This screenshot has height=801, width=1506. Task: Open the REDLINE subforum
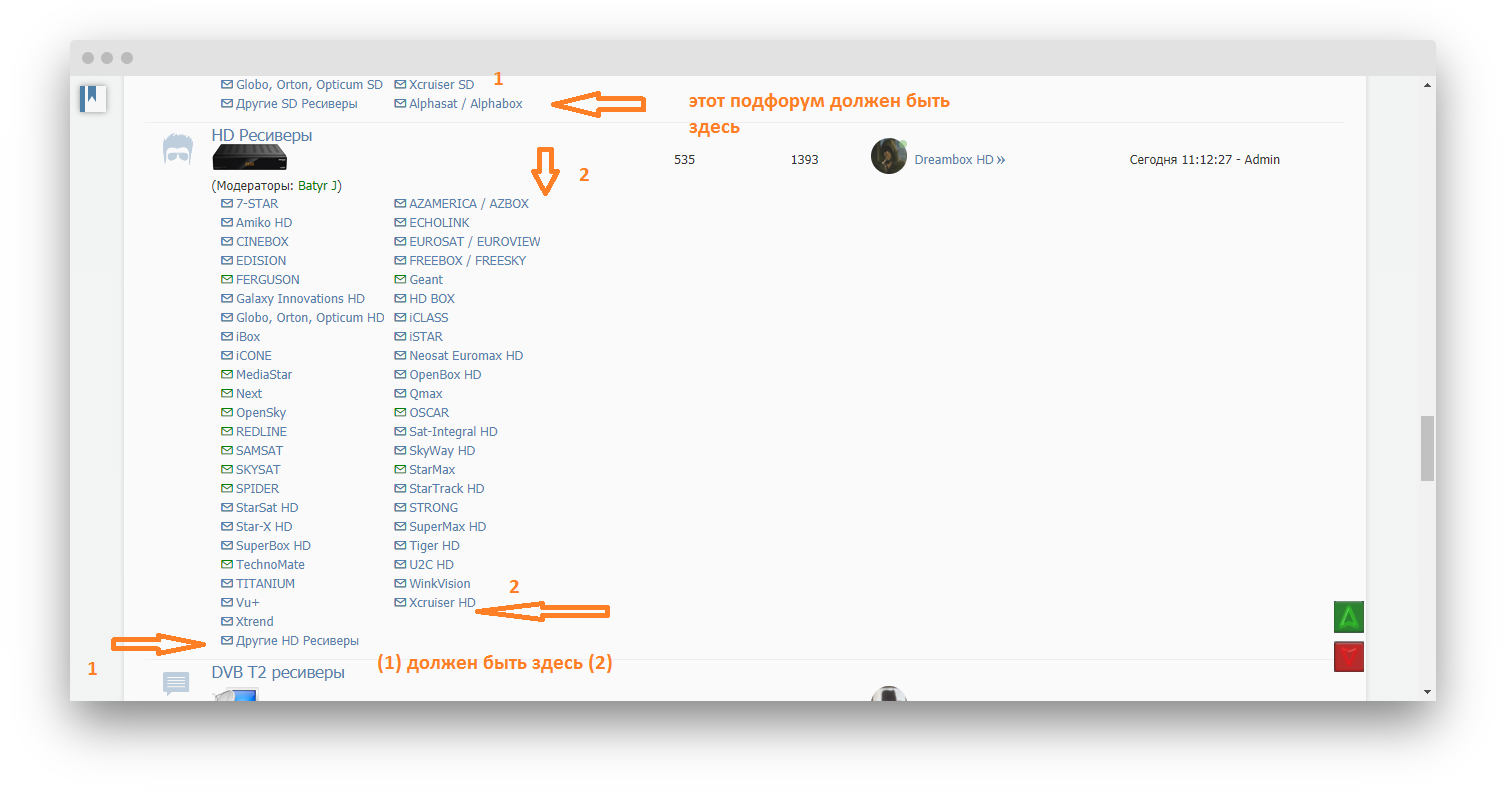coord(261,432)
